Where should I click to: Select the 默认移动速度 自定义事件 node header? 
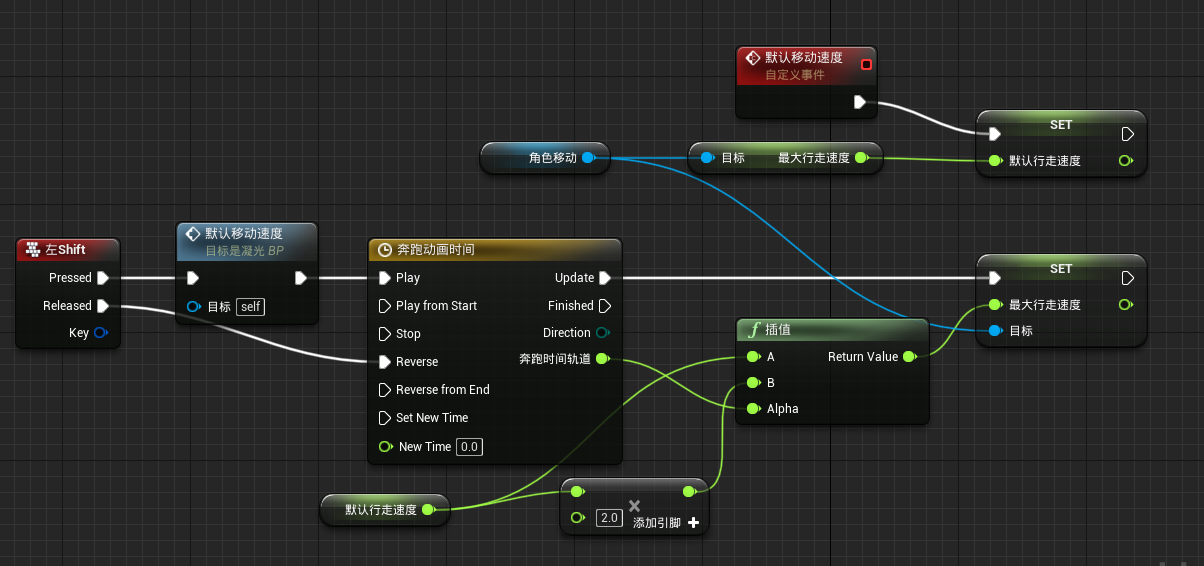click(805, 65)
